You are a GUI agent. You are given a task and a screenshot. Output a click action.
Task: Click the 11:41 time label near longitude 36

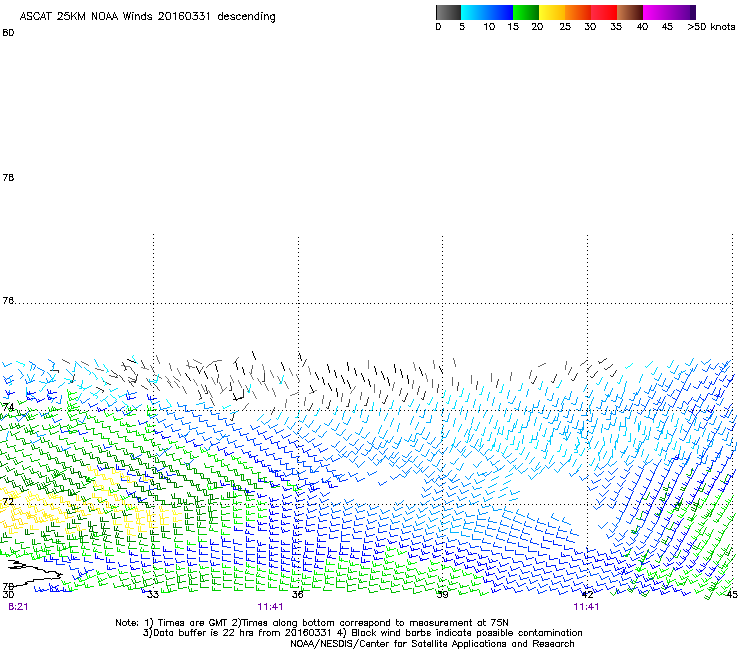tap(270, 607)
